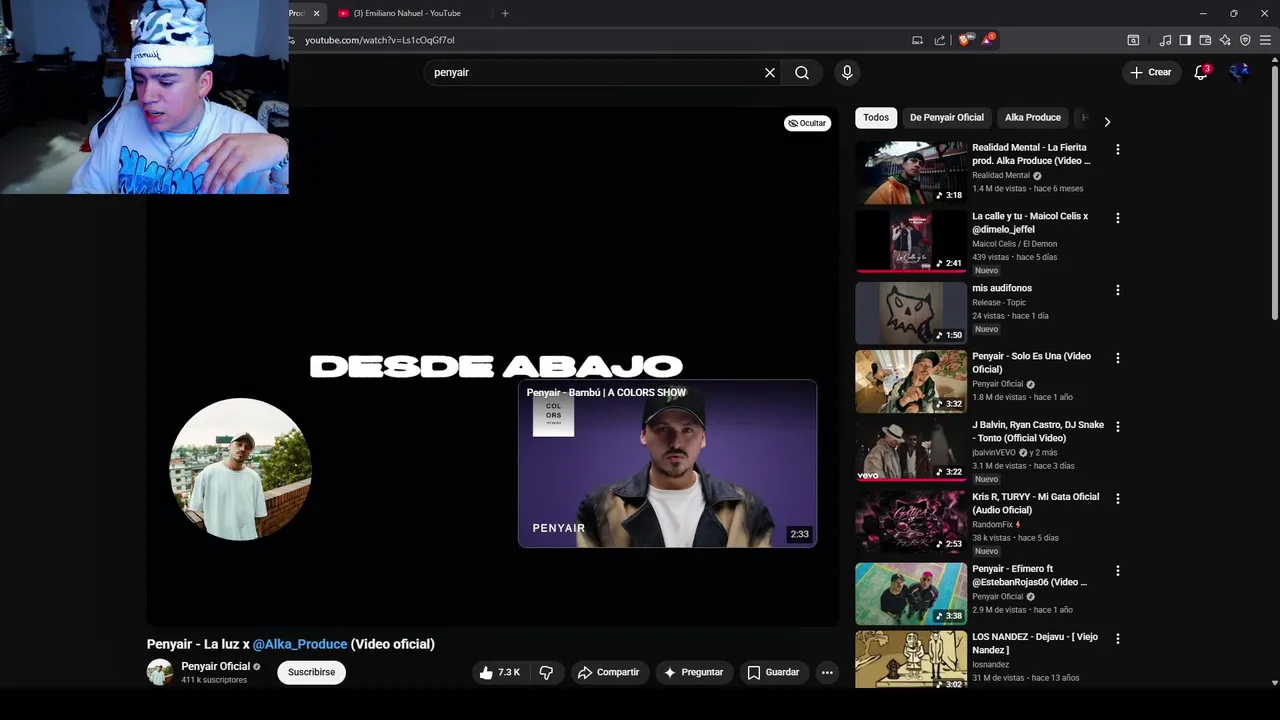
Task: Open Brave Rewards triangle icon
Action: click(x=988, y=40)
